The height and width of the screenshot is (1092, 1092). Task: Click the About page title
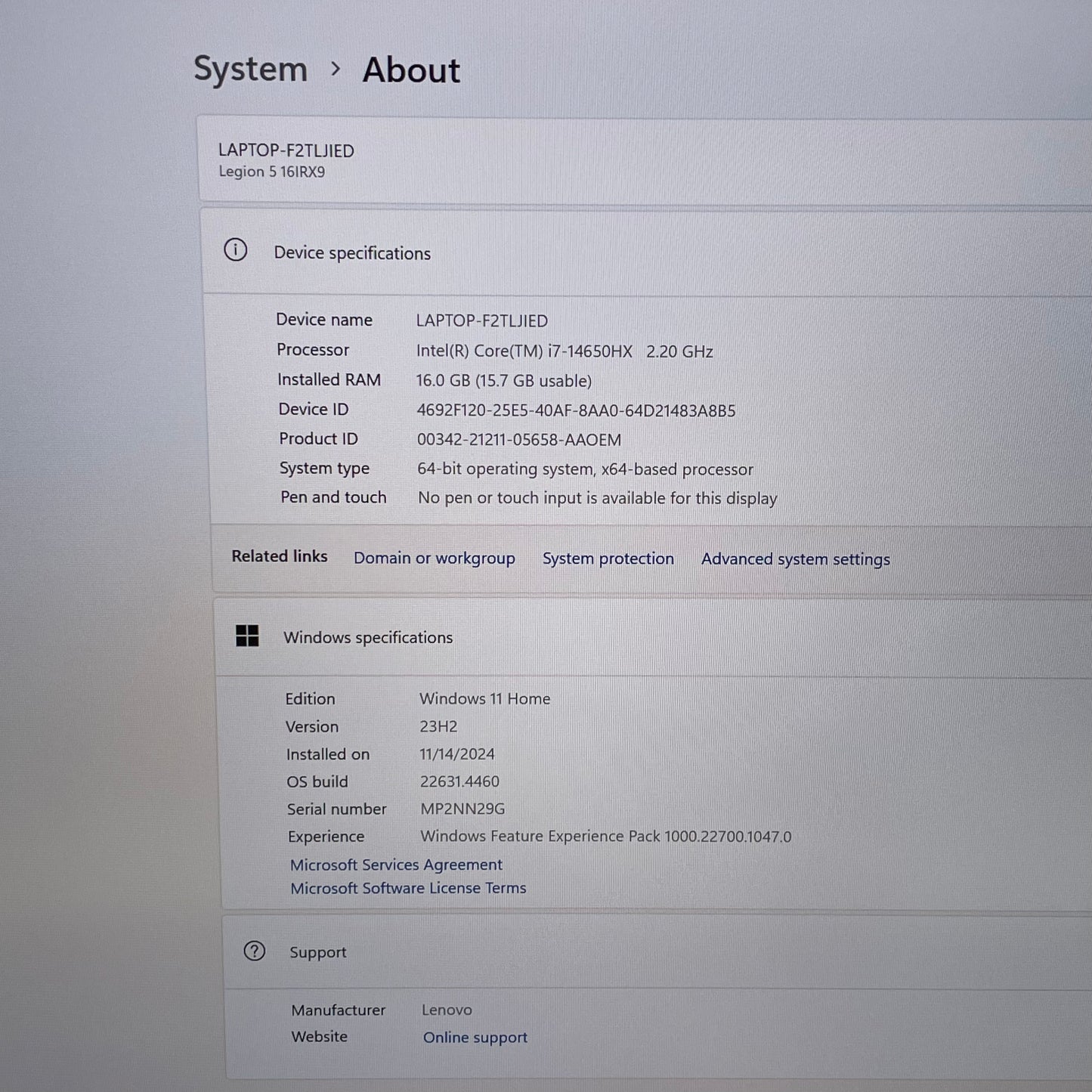411,70
